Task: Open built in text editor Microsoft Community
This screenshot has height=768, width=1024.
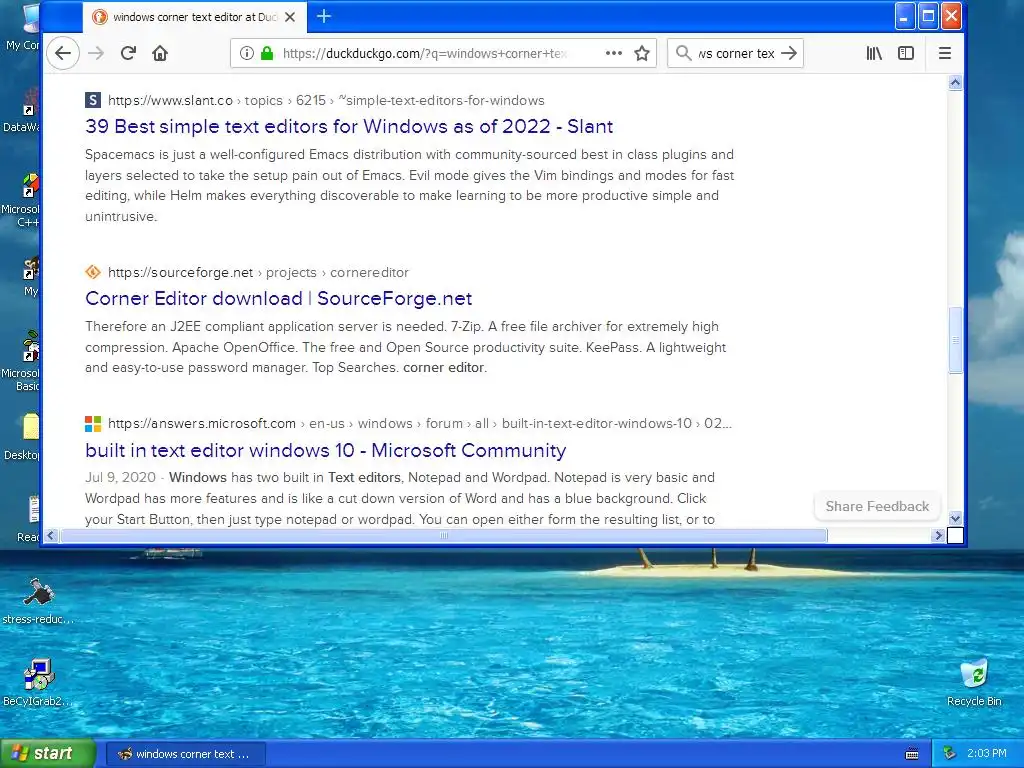Action: (325, 450)
